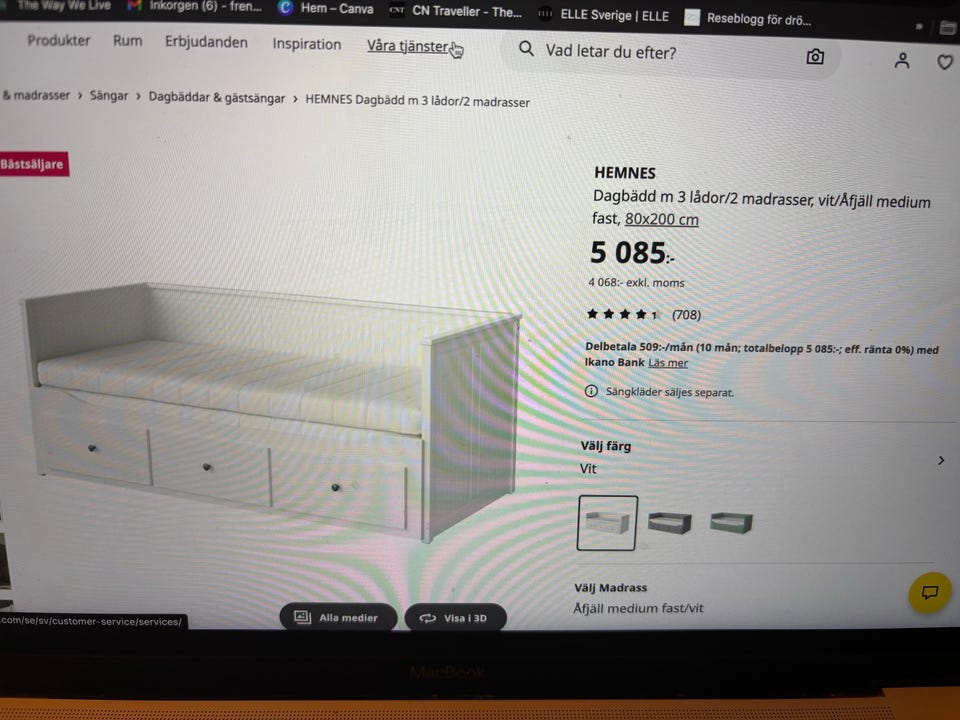
Task: Switch to the Hem – Canva bookmark
Action: [x=326, y=9]
